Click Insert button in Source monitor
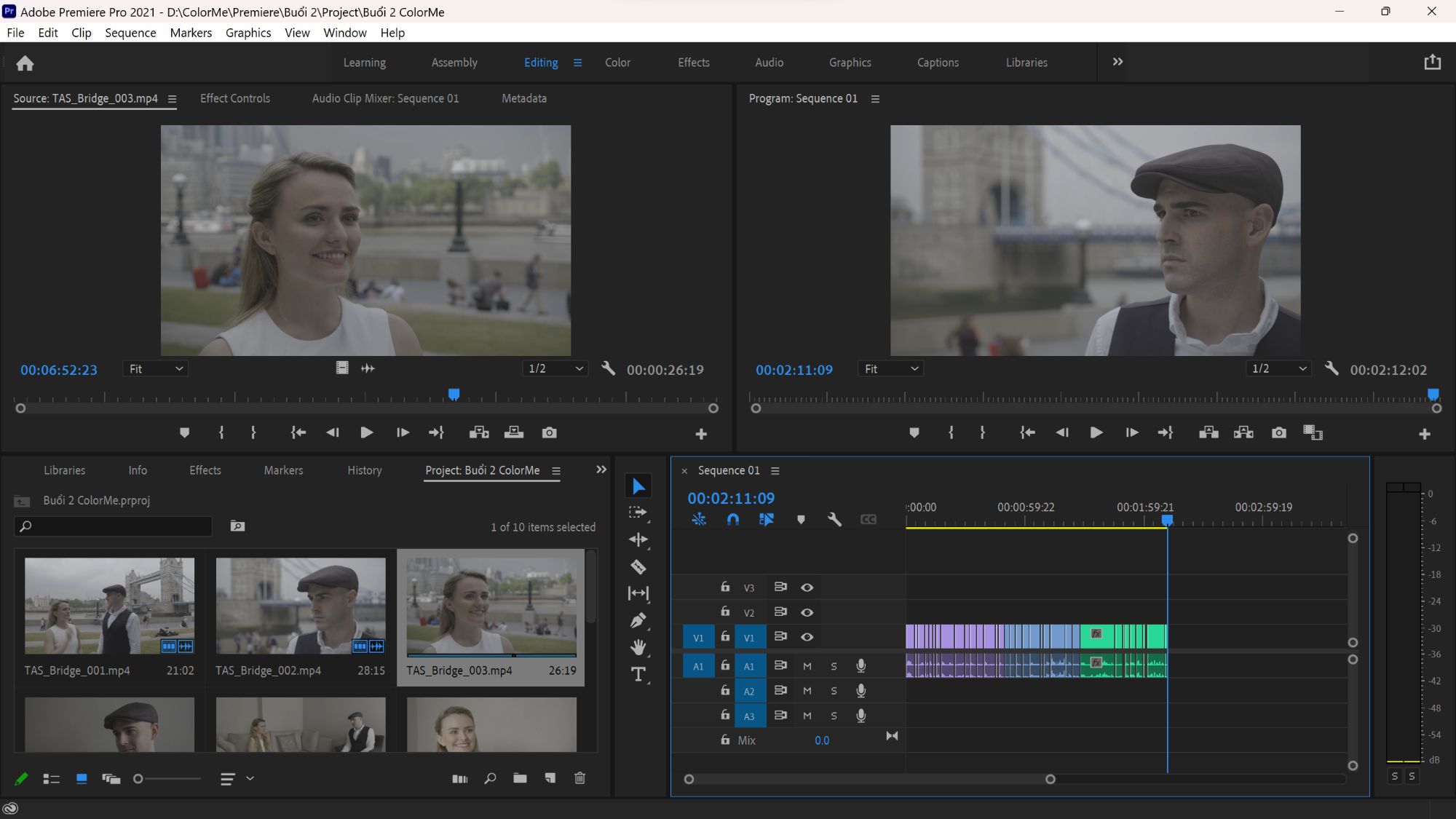This screenshot has width=1456, height=819. (479, 432)
